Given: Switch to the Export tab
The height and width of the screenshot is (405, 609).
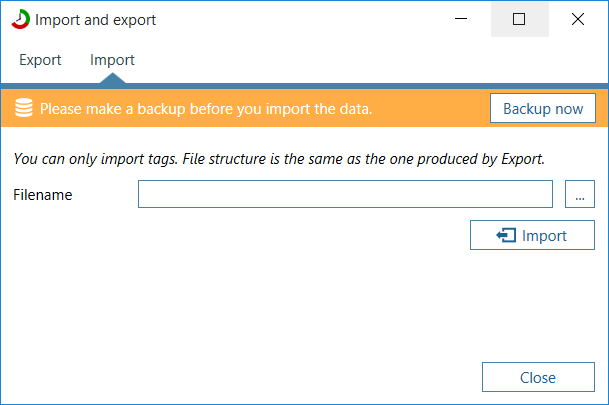Looking at the screenshot, I should [40, 60].
